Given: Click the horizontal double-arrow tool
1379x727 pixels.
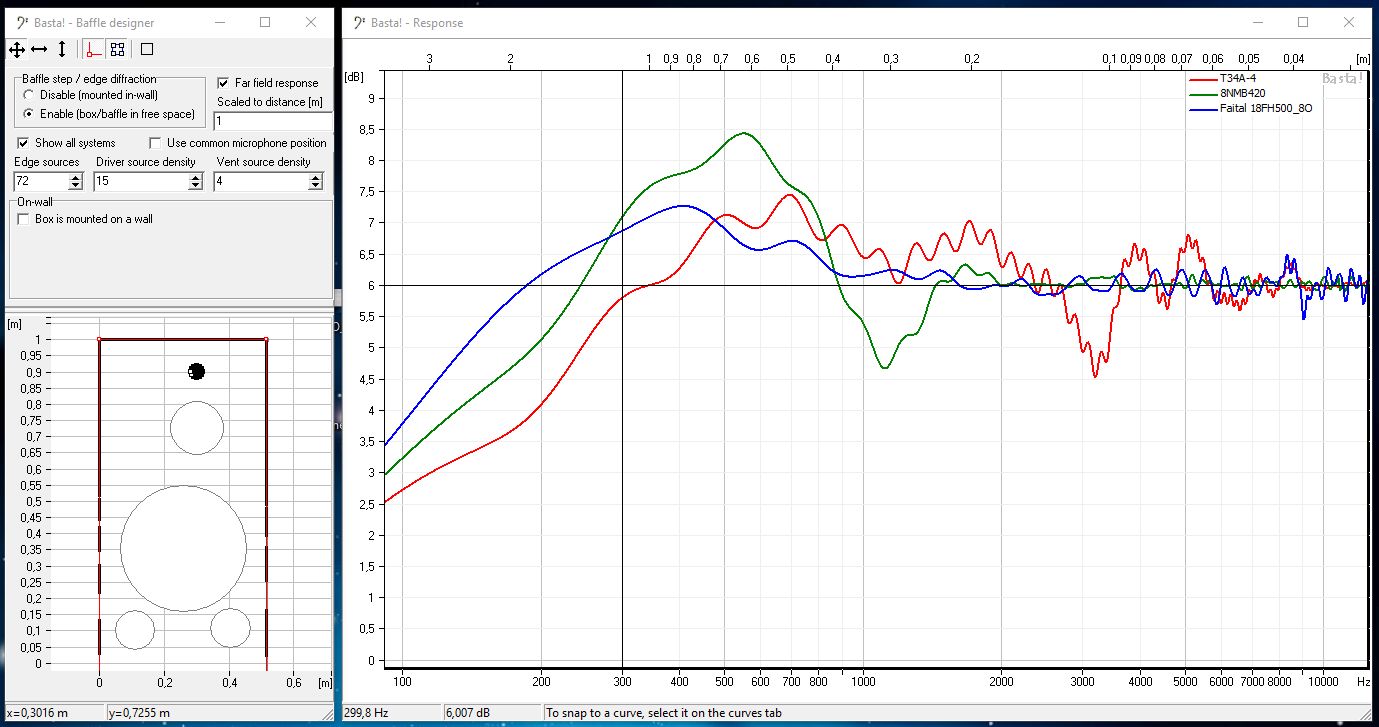Looking at the screenshot, I should pos(39,49).
